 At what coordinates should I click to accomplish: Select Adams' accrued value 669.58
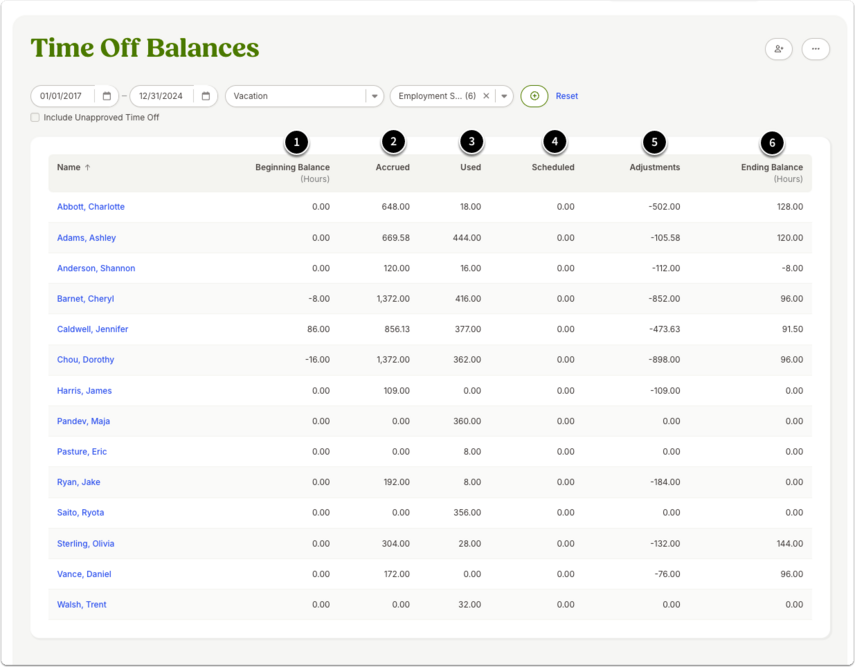(x=395, y=238)
